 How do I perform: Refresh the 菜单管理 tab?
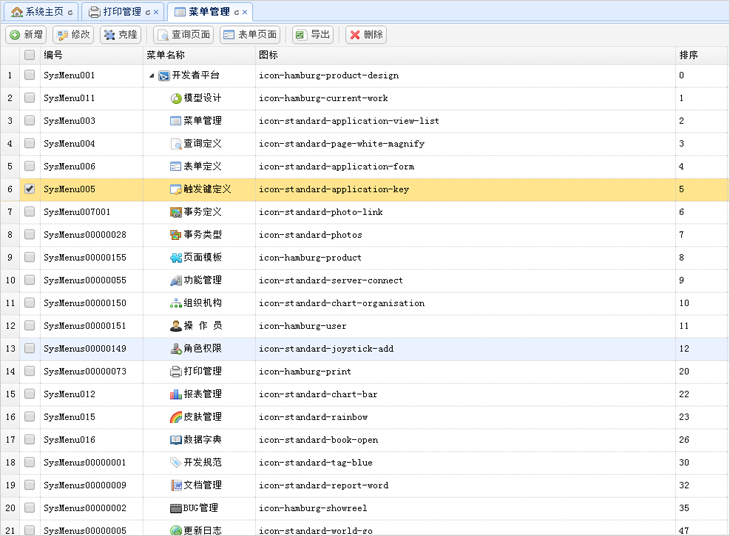237,13
